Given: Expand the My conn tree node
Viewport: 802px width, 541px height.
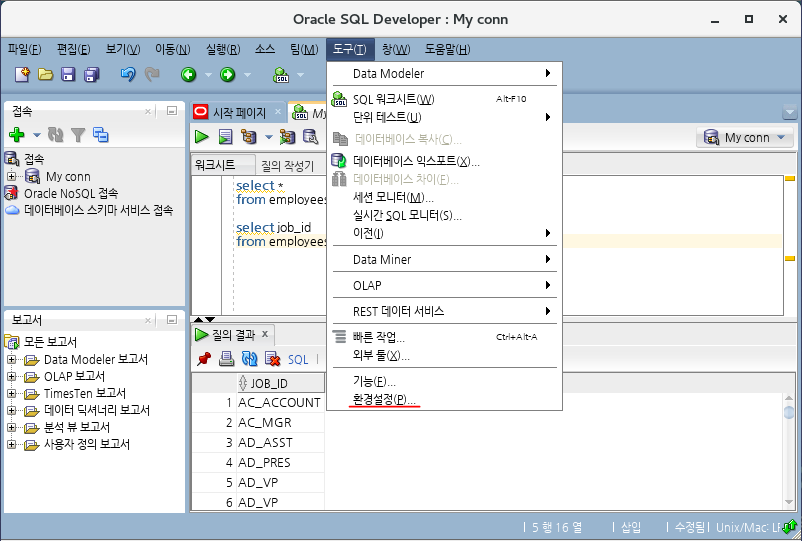Looking at the screenshot, I should (x=11, y=176).
